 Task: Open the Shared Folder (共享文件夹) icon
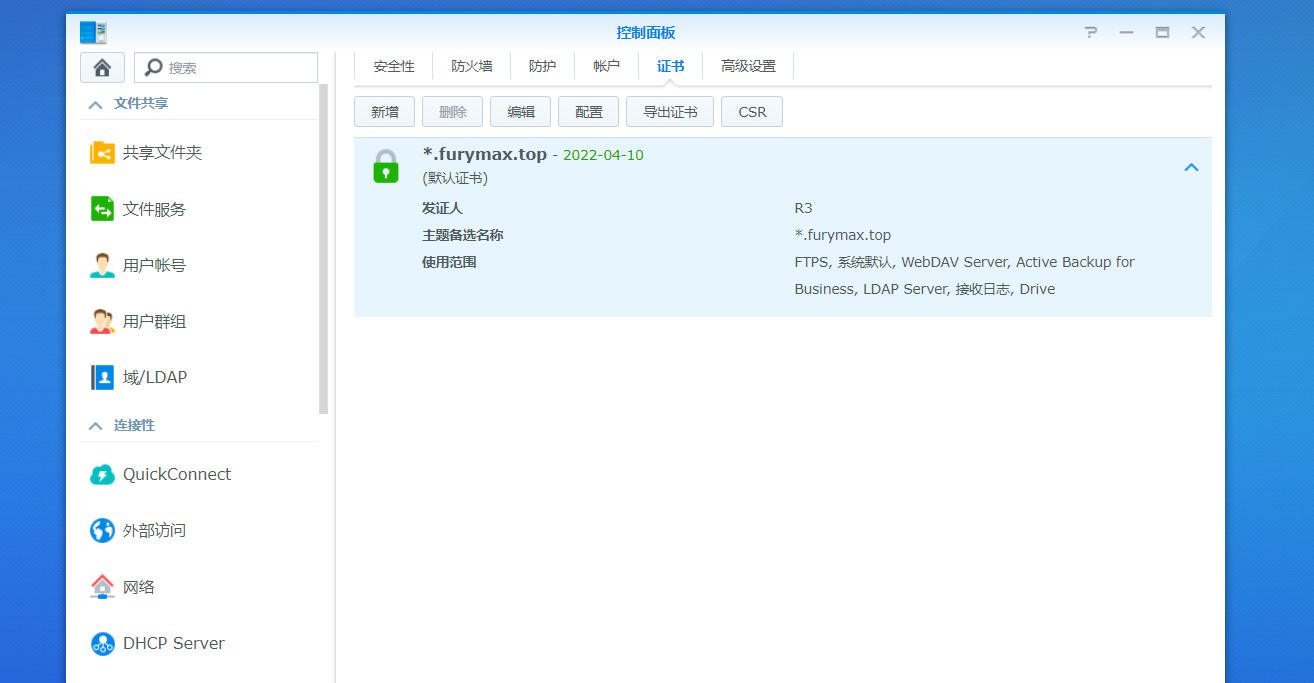point(102,153)
